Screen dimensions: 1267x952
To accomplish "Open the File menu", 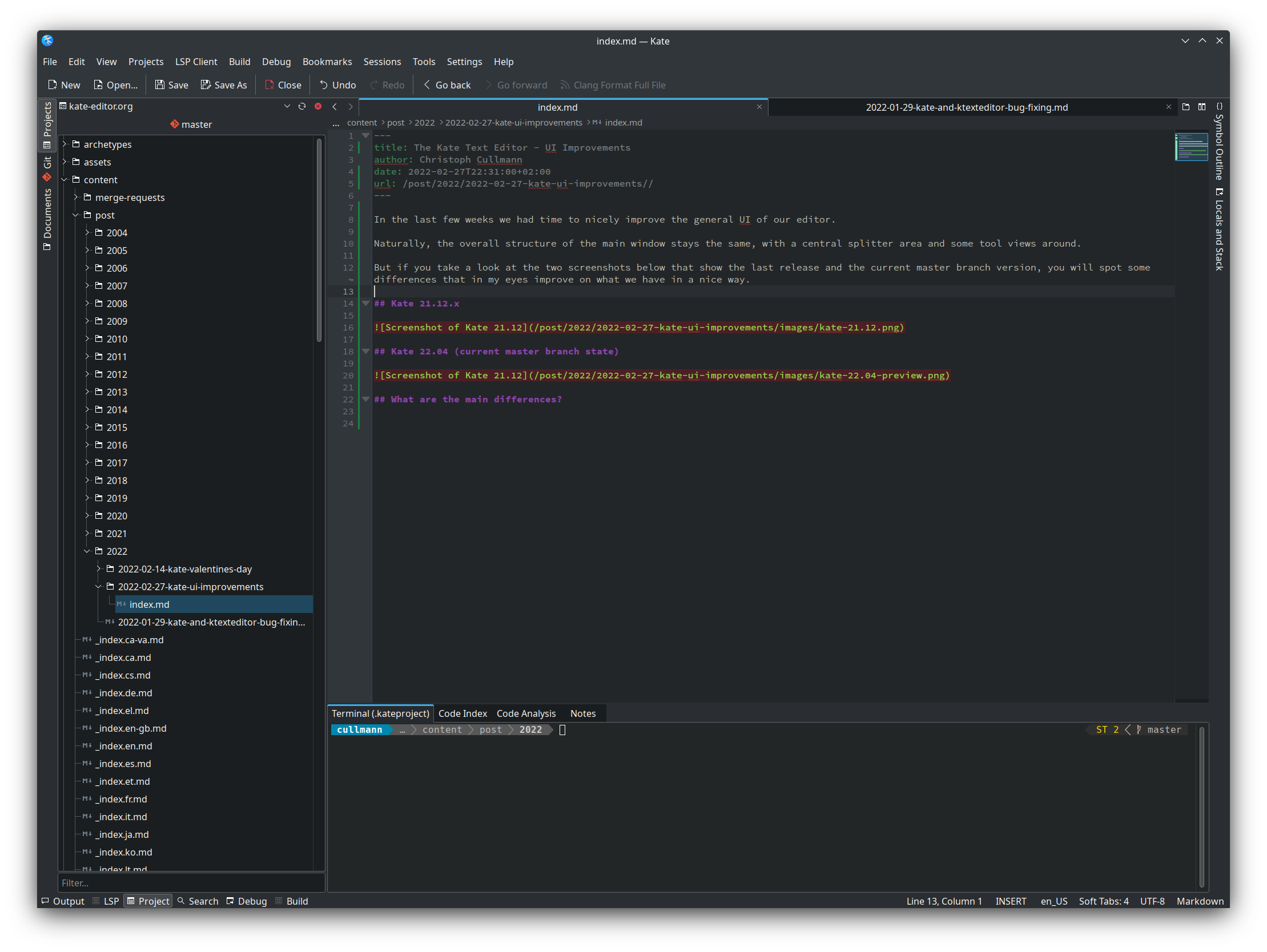I will (x=50, y=62).
